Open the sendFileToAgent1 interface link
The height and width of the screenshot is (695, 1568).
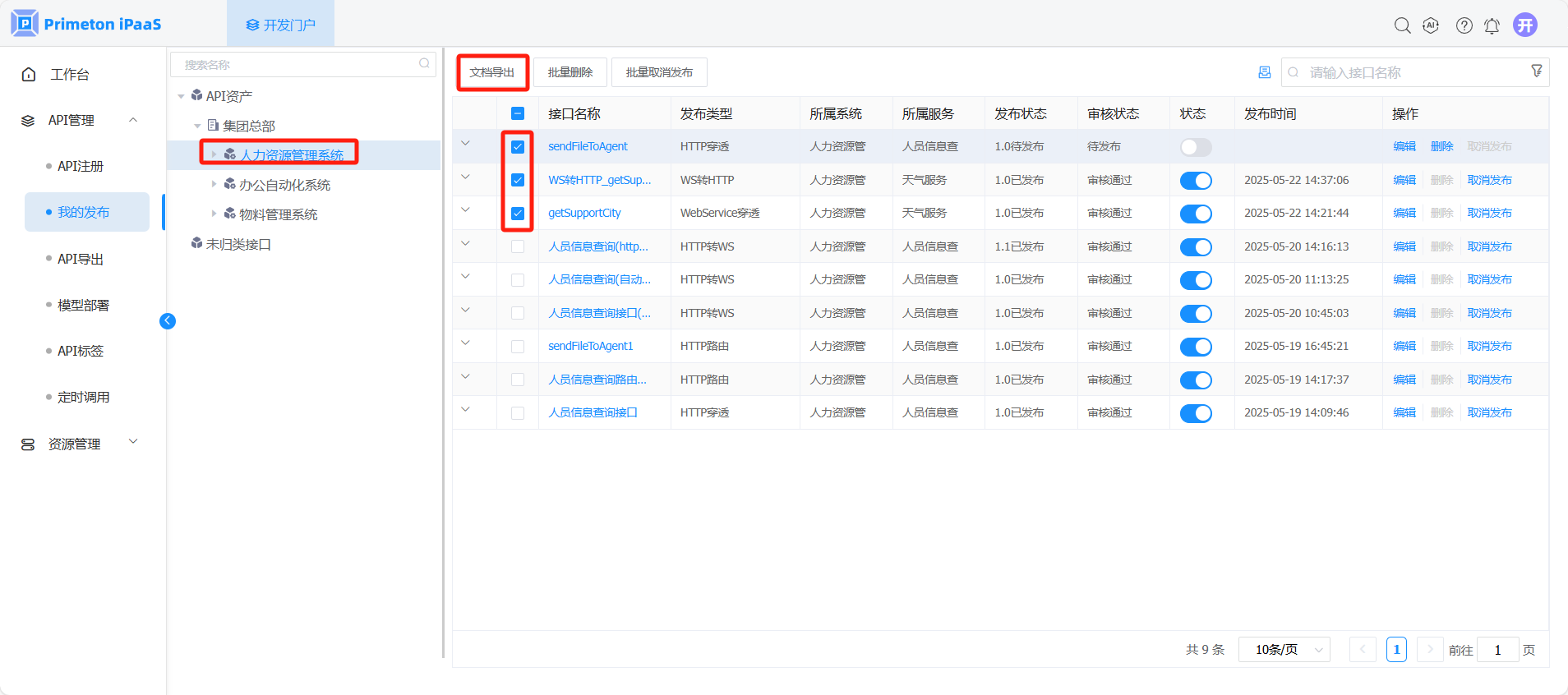pyautogui.click(x=590, y=346)
